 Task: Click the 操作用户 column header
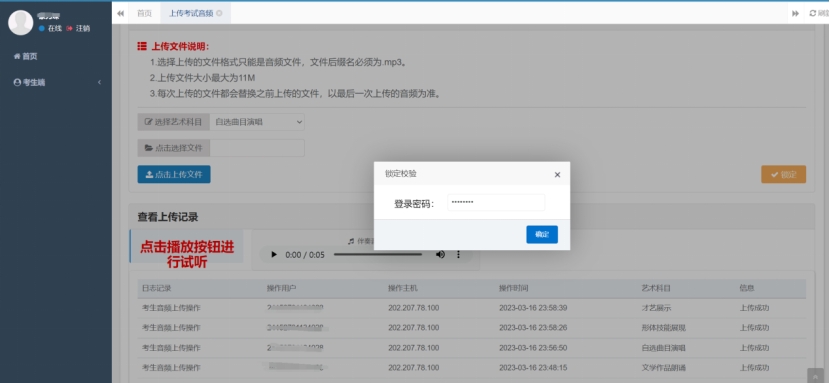(281, 288)
